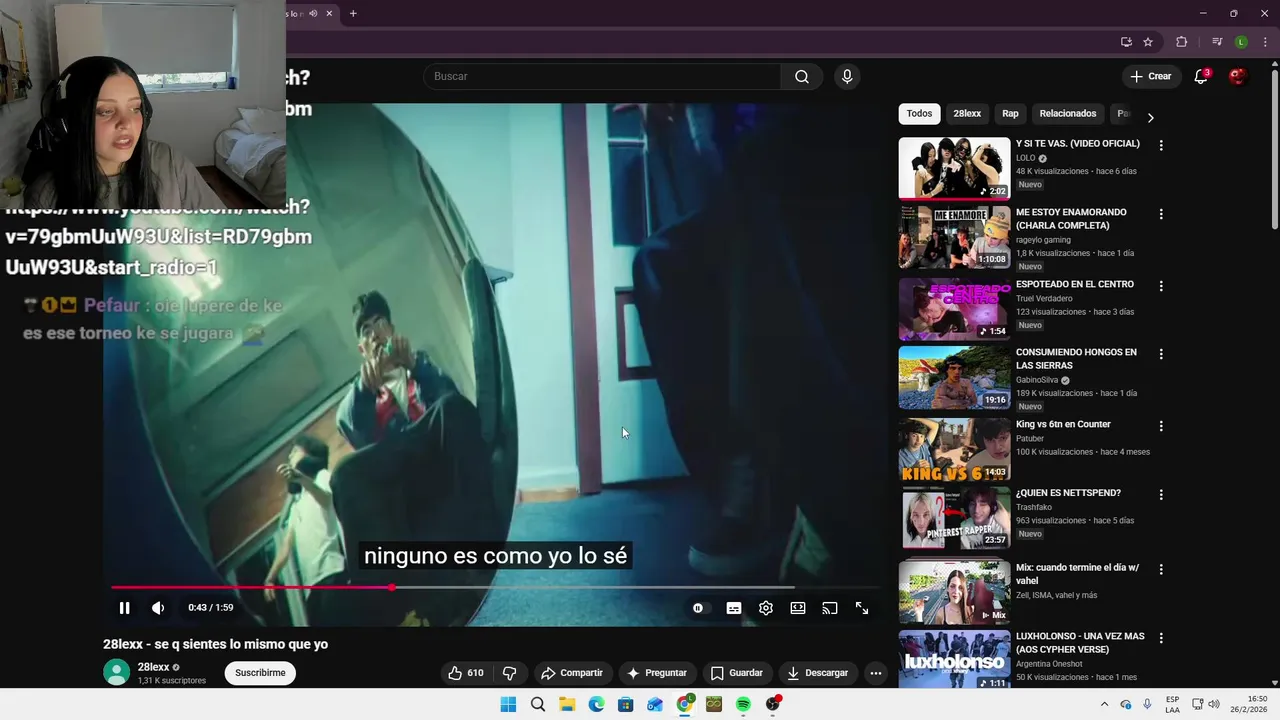Click the video progress bar scrubber
This screenshot has width=1280, height=720.
pyautogui.click(x=392, y=587)
